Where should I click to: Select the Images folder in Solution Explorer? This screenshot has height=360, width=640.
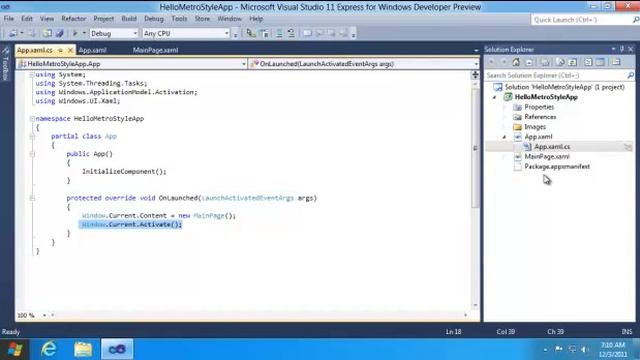click(x=535, y=127)
